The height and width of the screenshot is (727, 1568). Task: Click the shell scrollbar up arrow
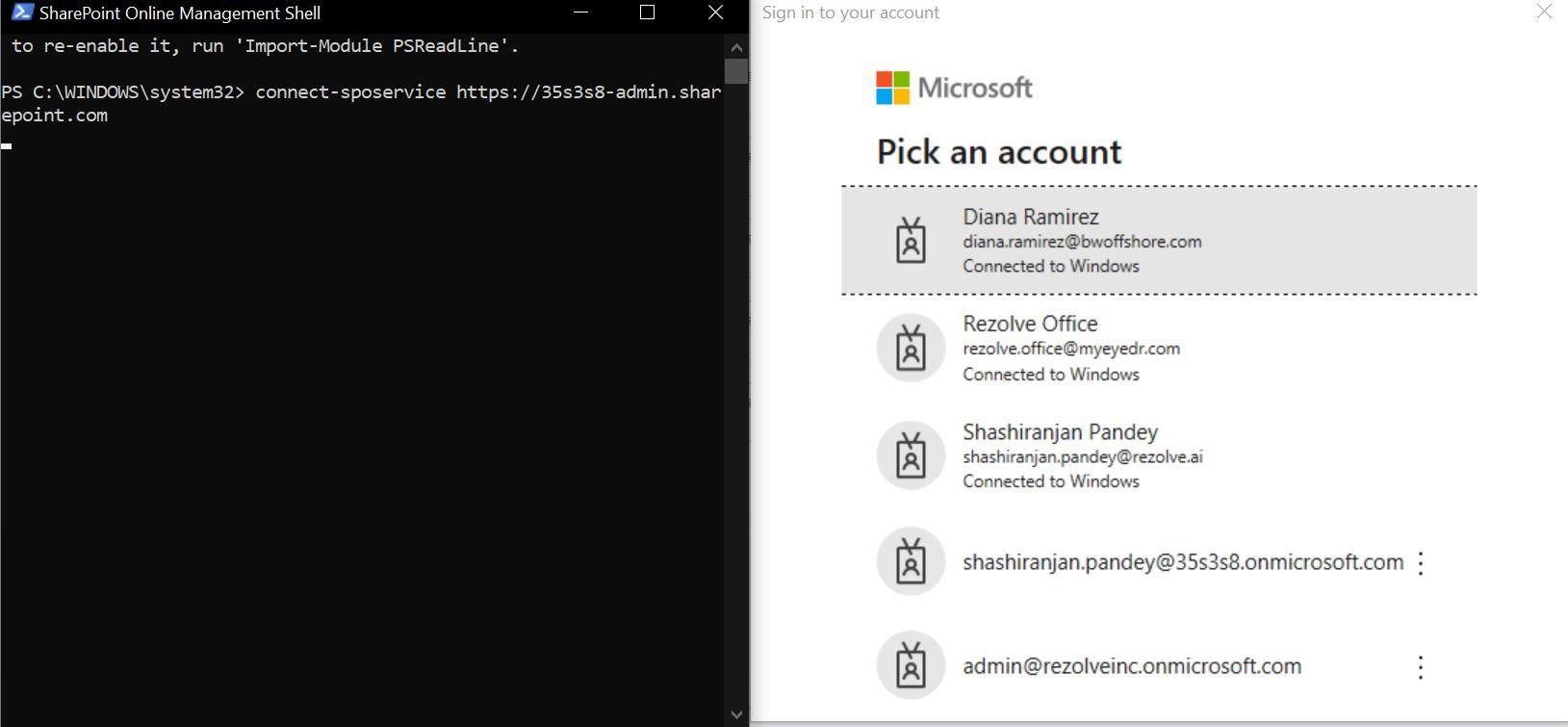click(x=736, y=46)
